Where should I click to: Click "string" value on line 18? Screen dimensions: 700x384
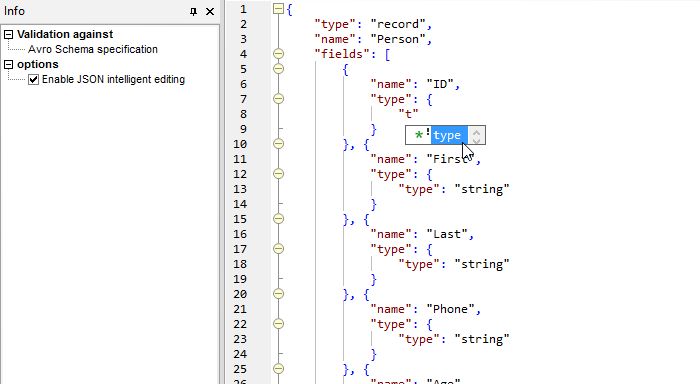482,264
